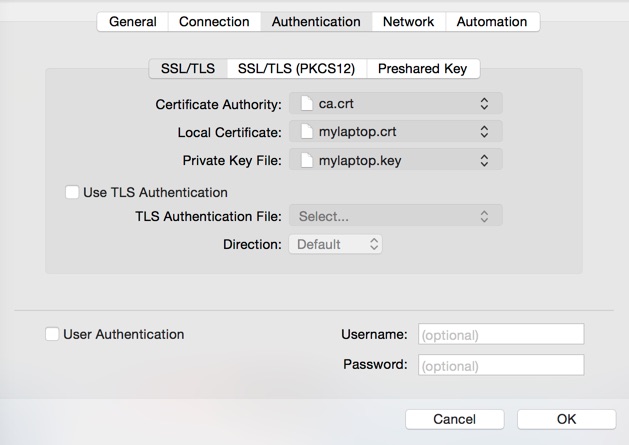
Task: Click the "User Authentication" label text
Action: 124,334
